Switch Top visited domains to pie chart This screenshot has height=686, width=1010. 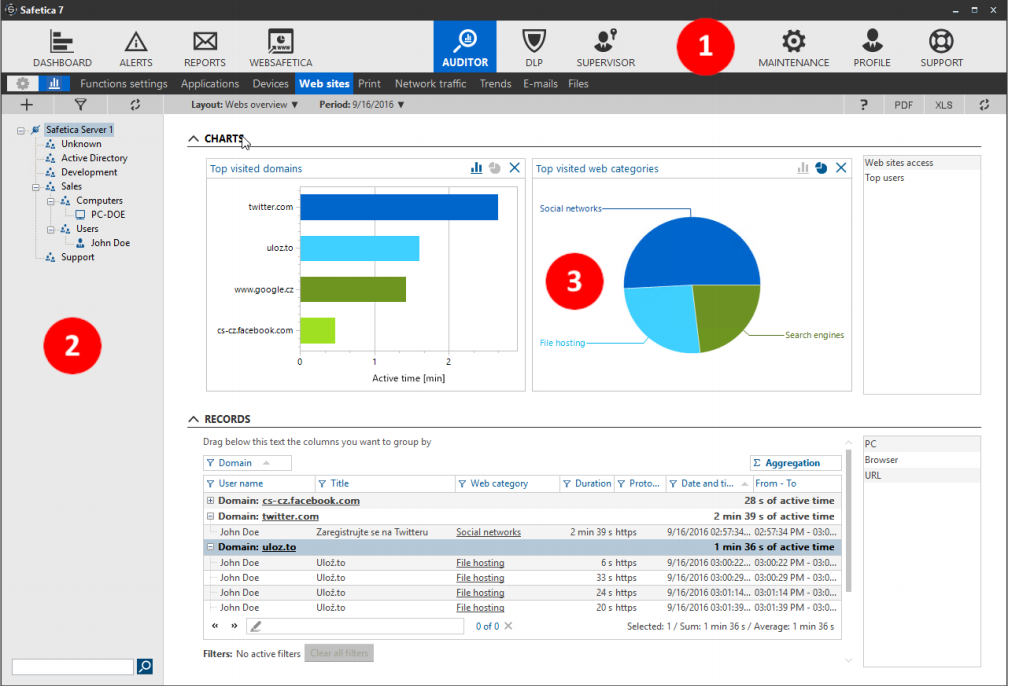(494, 168)
